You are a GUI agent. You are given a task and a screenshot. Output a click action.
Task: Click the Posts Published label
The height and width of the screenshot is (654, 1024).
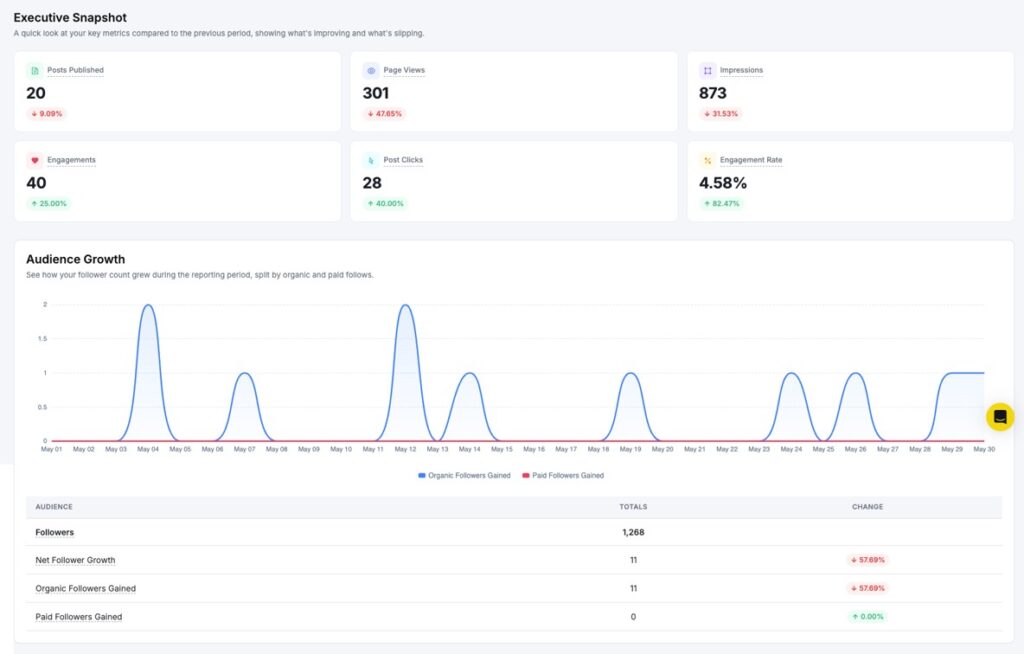pyautogui.click(x=75, y=70)
